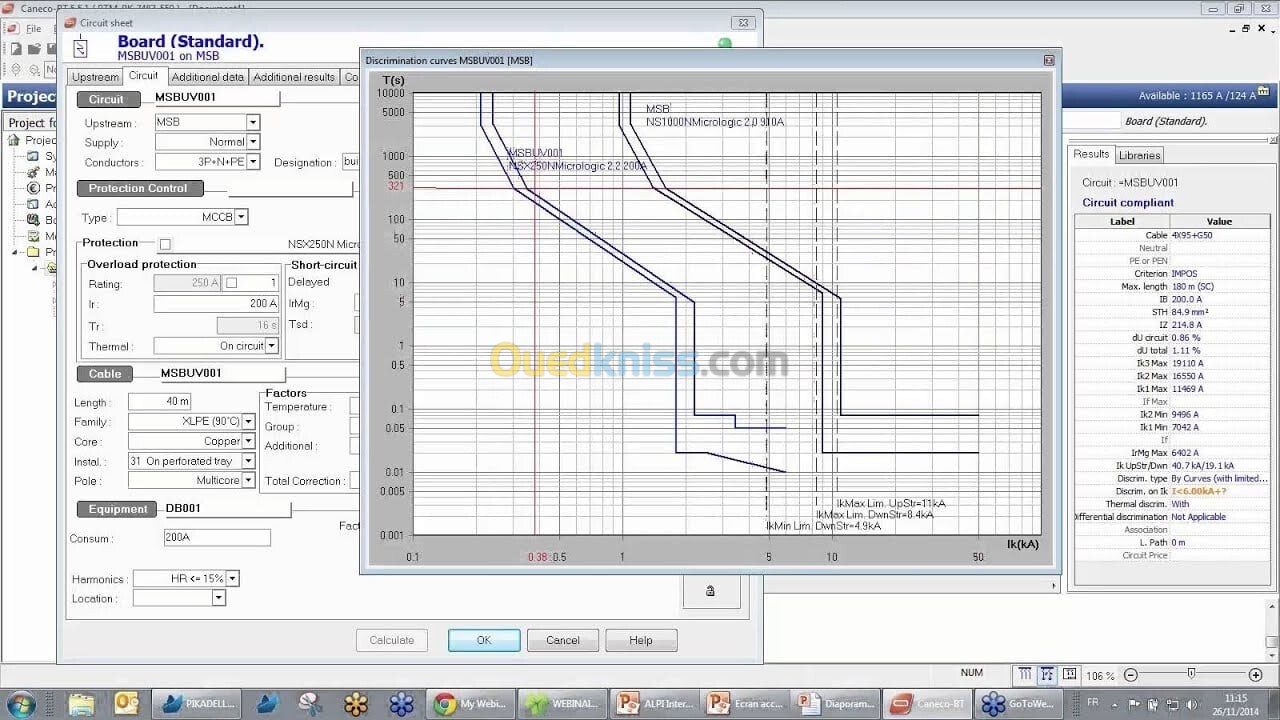This screenshot has height=720, width=1280.
Task: Click the Equipment section header button
Action: (118, 509)
